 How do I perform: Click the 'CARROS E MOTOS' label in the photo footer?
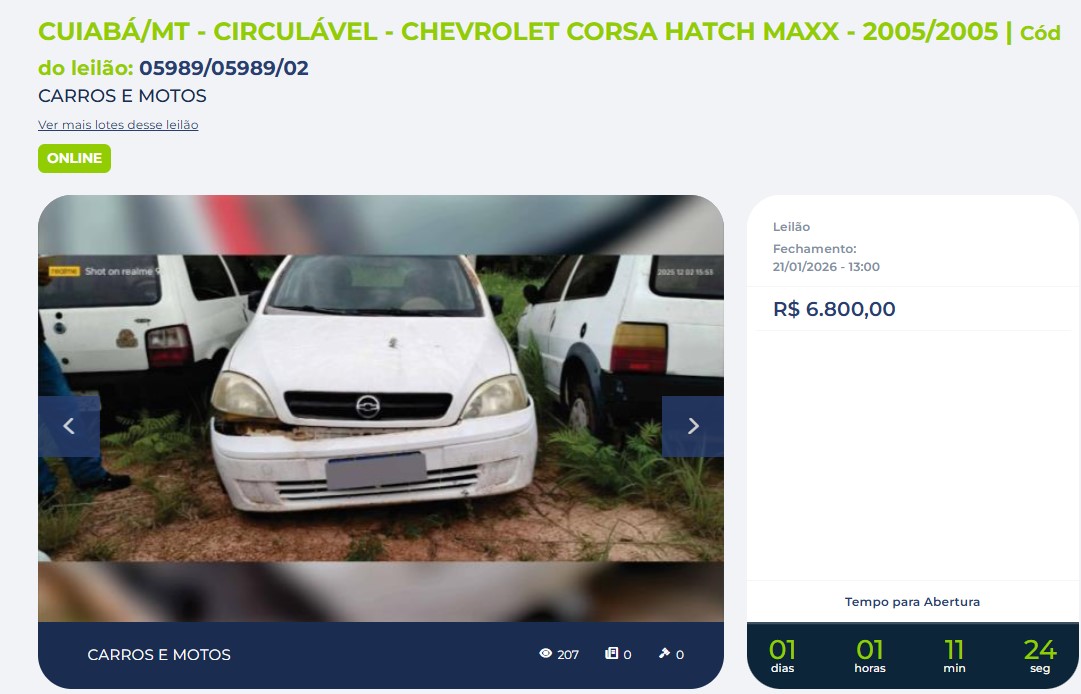(x=159, y=655)
